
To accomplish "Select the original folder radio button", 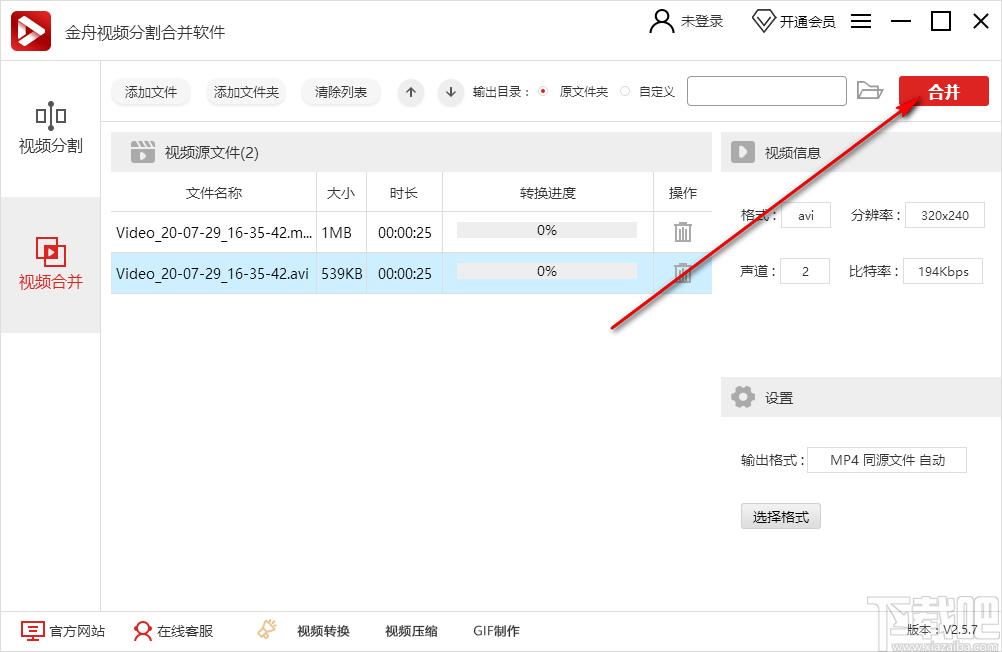I will pyautogui.click(x=543, y=92).
